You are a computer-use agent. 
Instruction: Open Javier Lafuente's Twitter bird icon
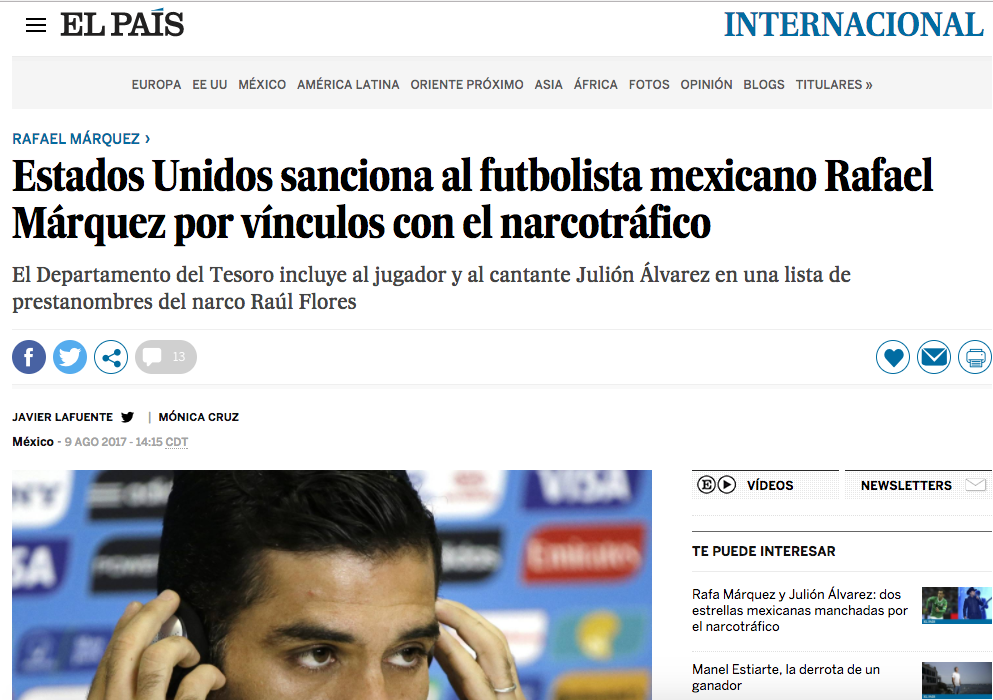pos(127,417)
